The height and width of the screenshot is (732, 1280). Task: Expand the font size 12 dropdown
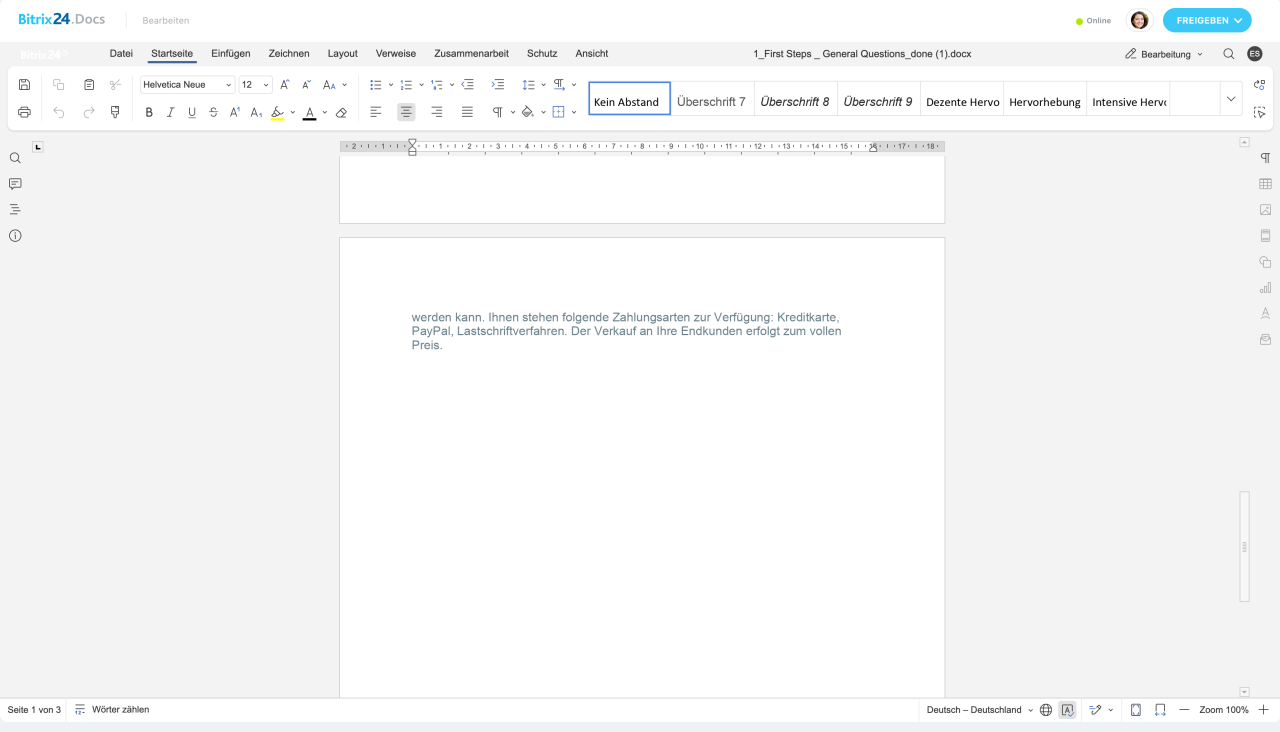point(266,85)
